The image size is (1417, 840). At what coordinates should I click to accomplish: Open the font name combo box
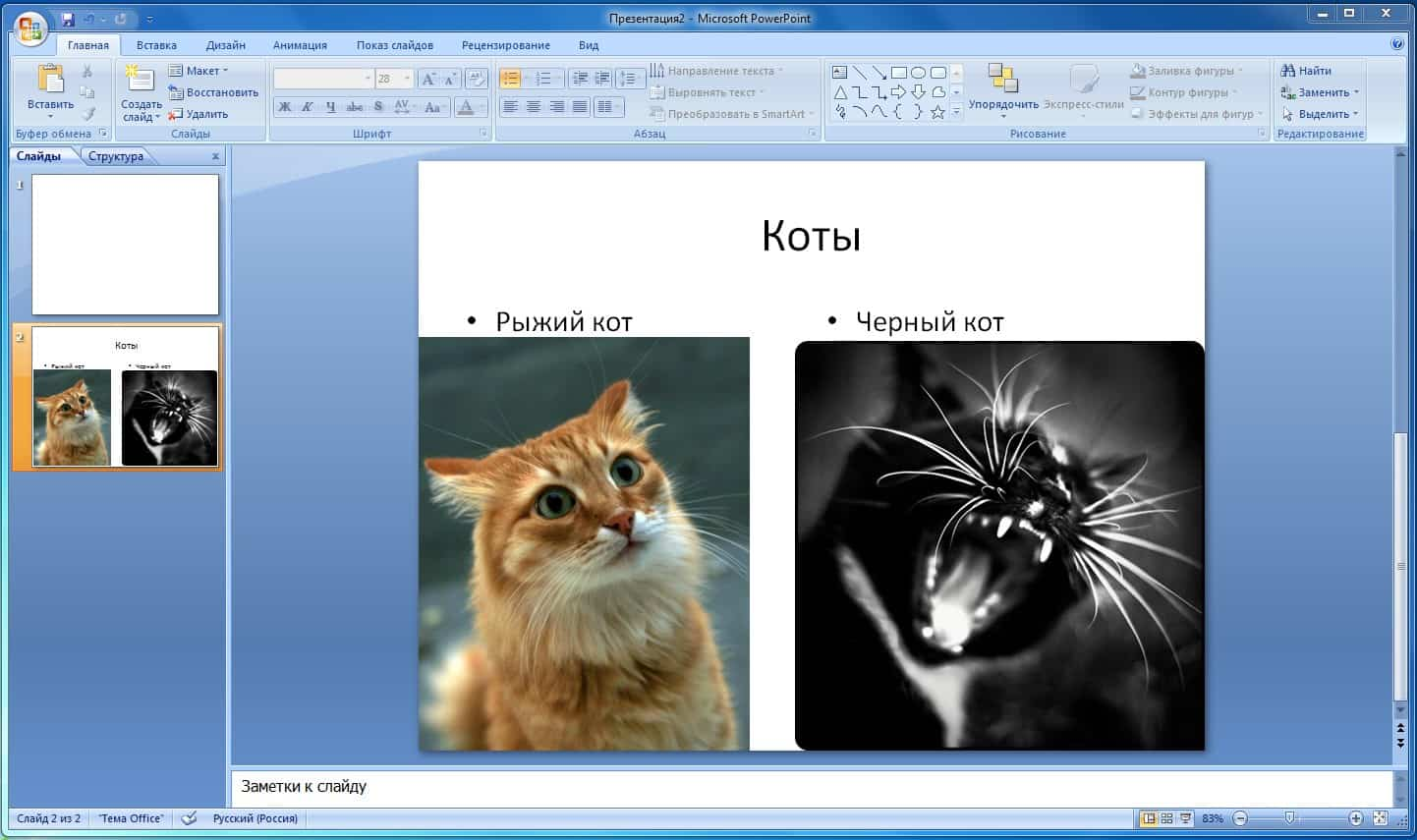323,79
